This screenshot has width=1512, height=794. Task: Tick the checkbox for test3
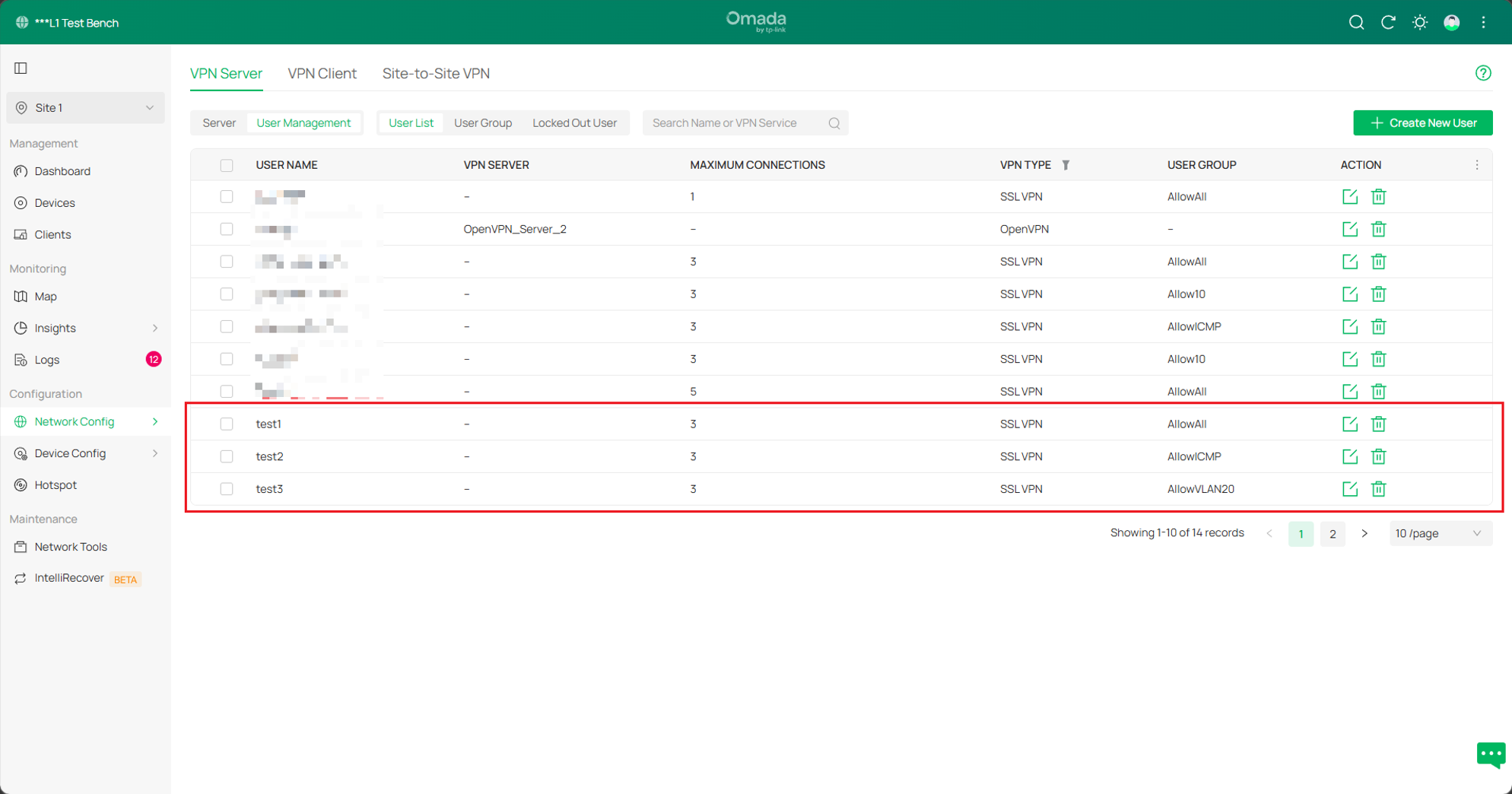click(x=227, y=489)
